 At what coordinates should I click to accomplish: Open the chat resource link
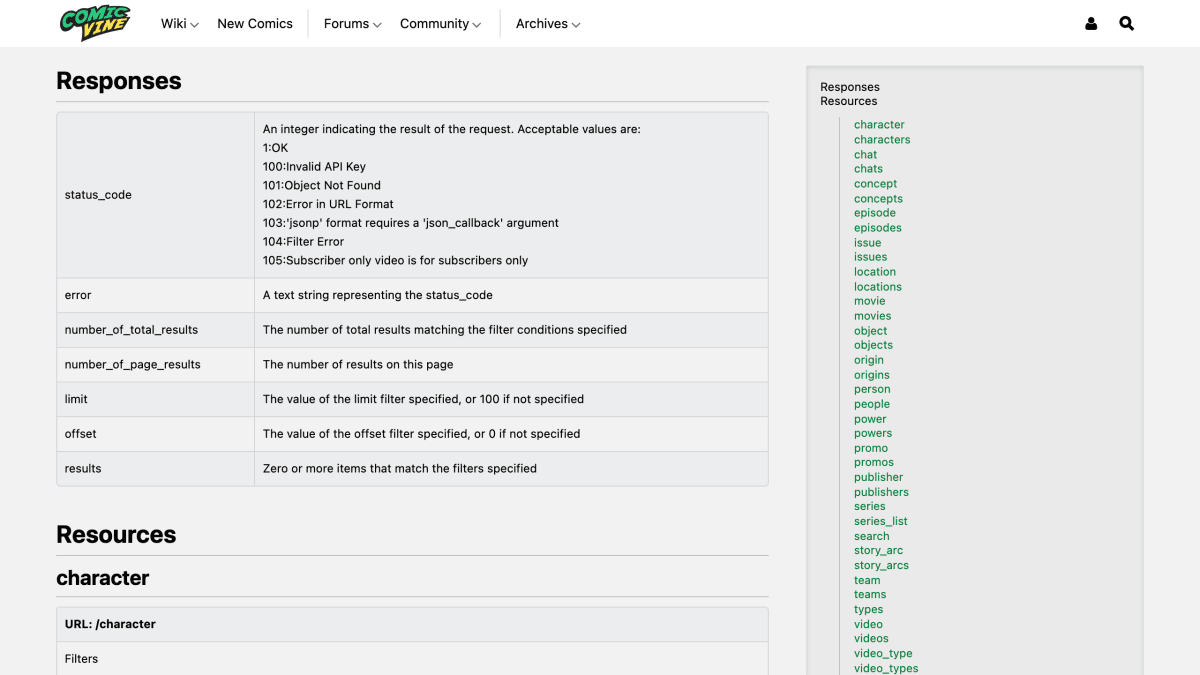pyautogui.click(x=865, y=155)
